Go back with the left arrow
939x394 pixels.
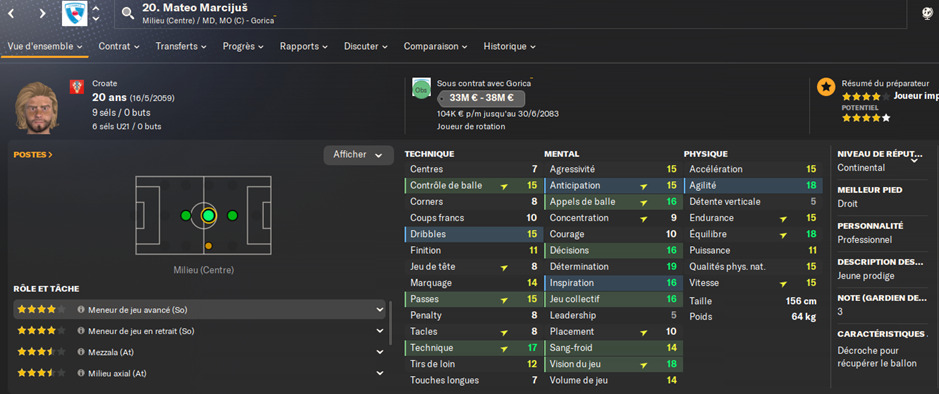pos(11,13)
